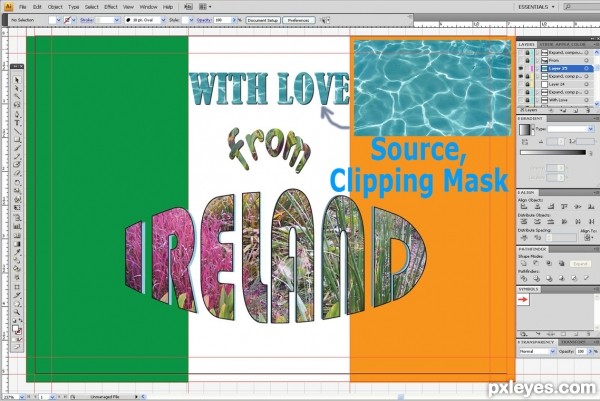Click the Trim pathfinder icon
This screenshot has width=600, height=401.
(x=536, y=278)
